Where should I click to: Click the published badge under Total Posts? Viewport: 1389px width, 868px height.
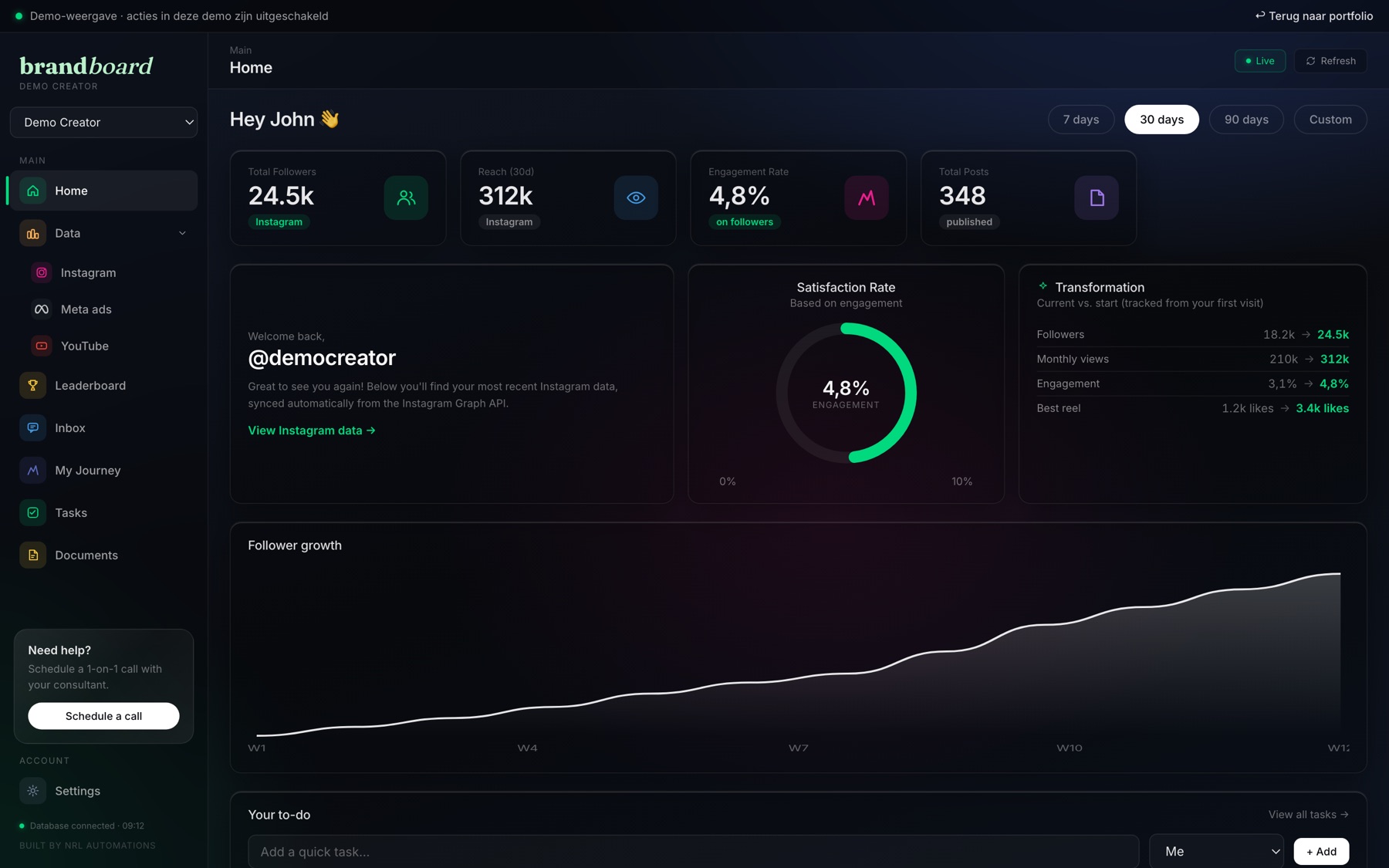(969, 222)
